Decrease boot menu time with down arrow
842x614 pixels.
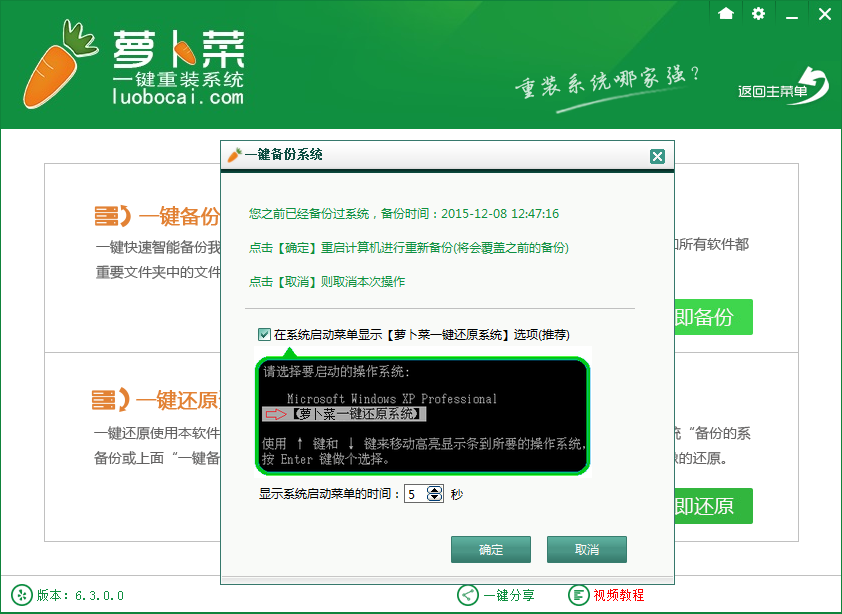(434, 497)
